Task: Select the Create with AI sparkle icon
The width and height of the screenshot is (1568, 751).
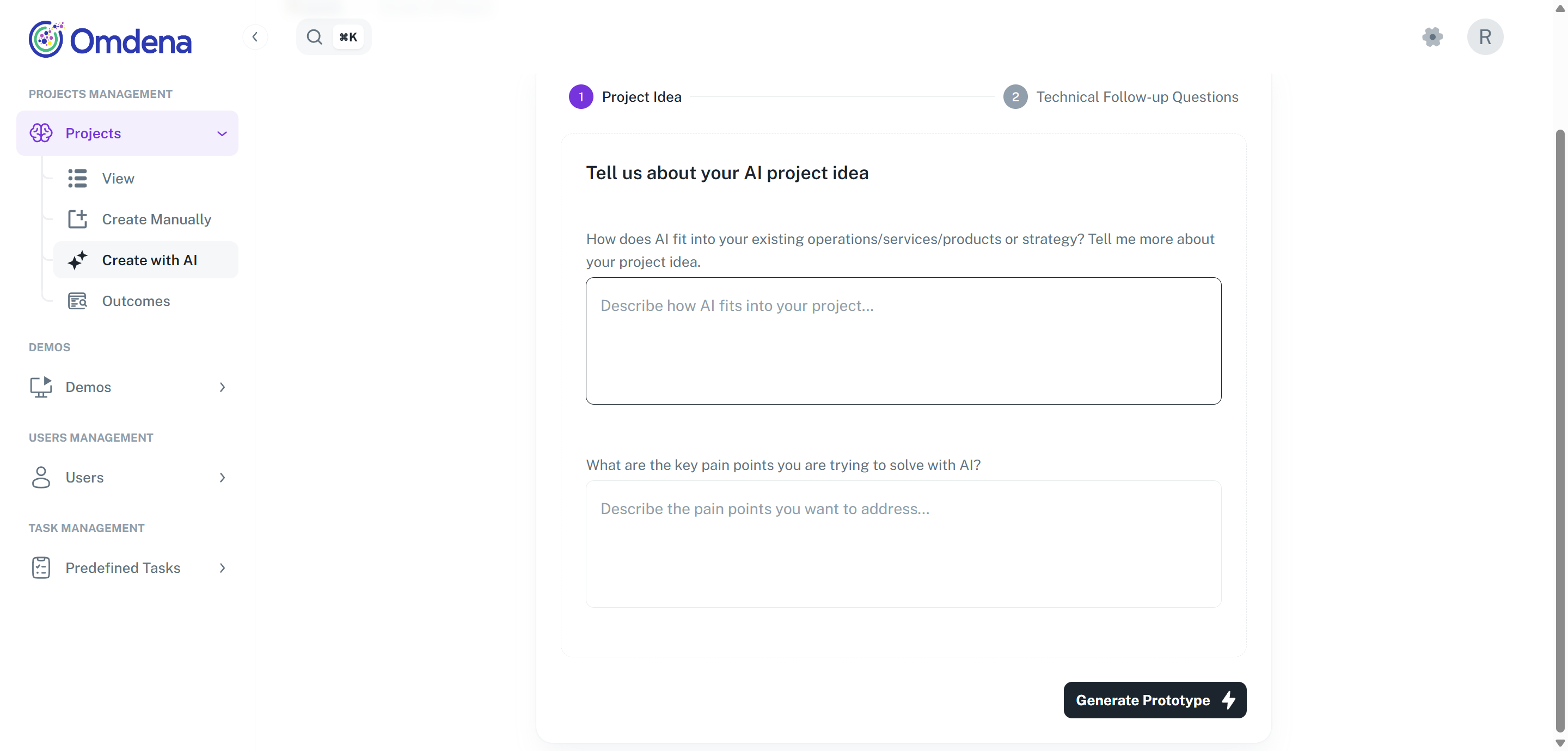Action: pyautogui.click(x=77, y=260)
